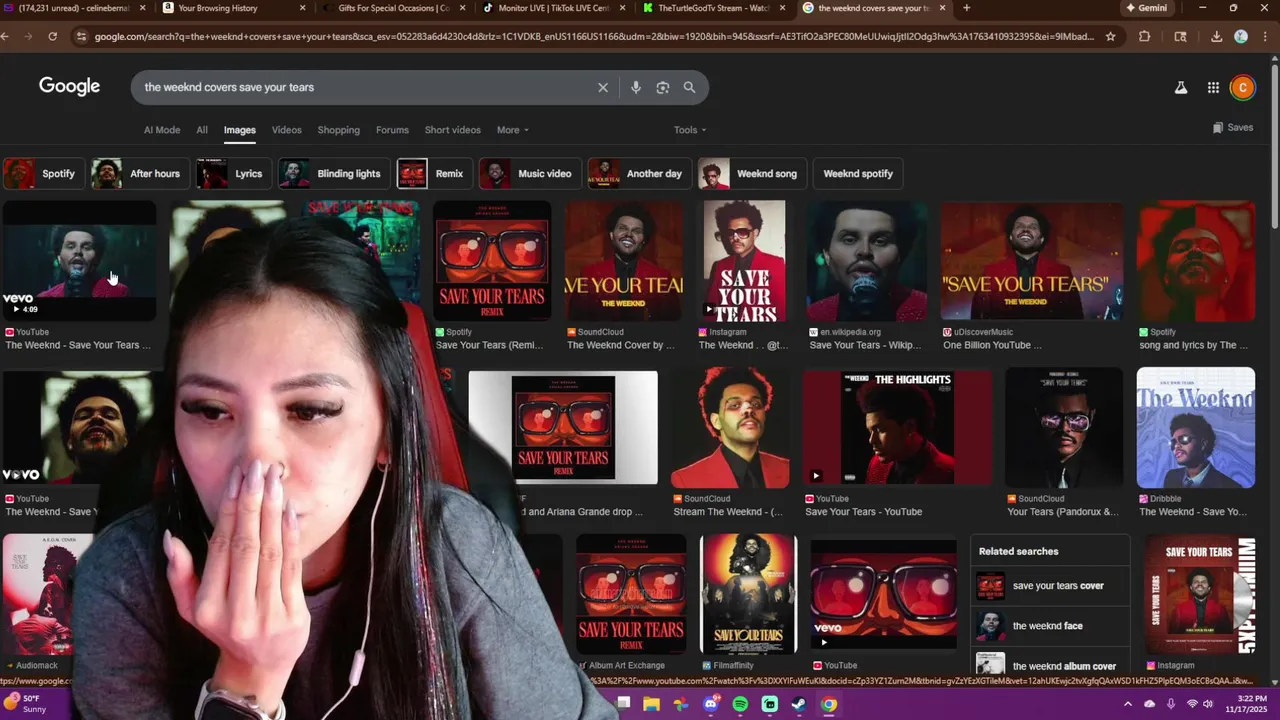Open the SoundCloud Weeknd Cover thumbnail
This screenshot has height=720, width=1280.
click(624, 261)
